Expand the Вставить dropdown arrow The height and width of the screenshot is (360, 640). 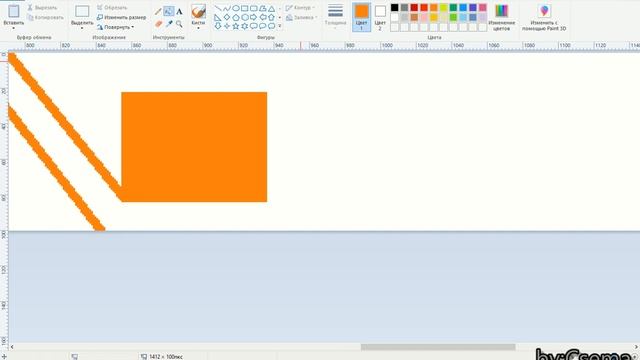tap(13, 28)
